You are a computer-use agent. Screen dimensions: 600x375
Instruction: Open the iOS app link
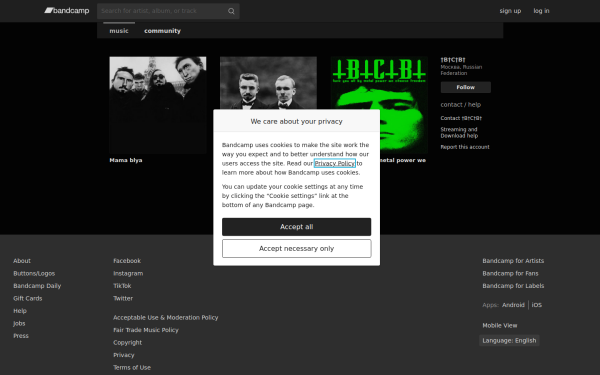[x=536, y=305]
